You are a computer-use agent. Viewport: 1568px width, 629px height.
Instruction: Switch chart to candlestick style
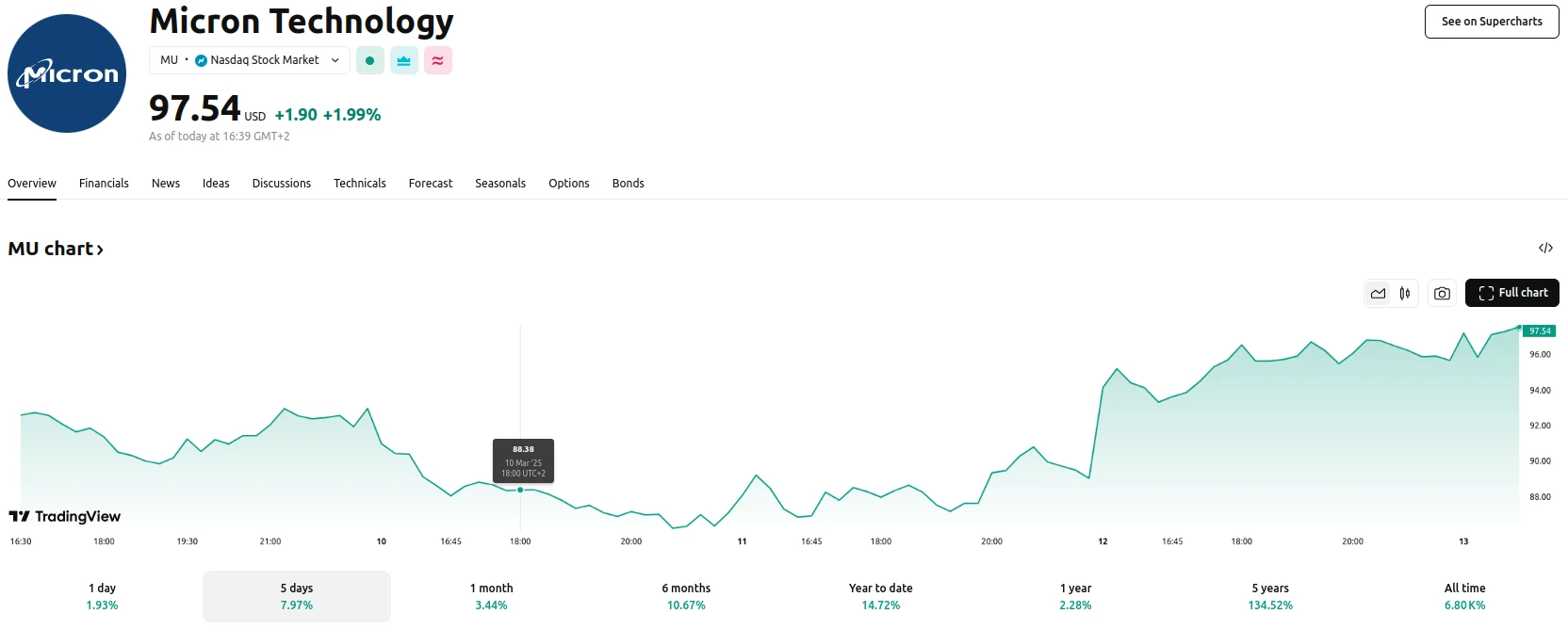(1405, 293)
